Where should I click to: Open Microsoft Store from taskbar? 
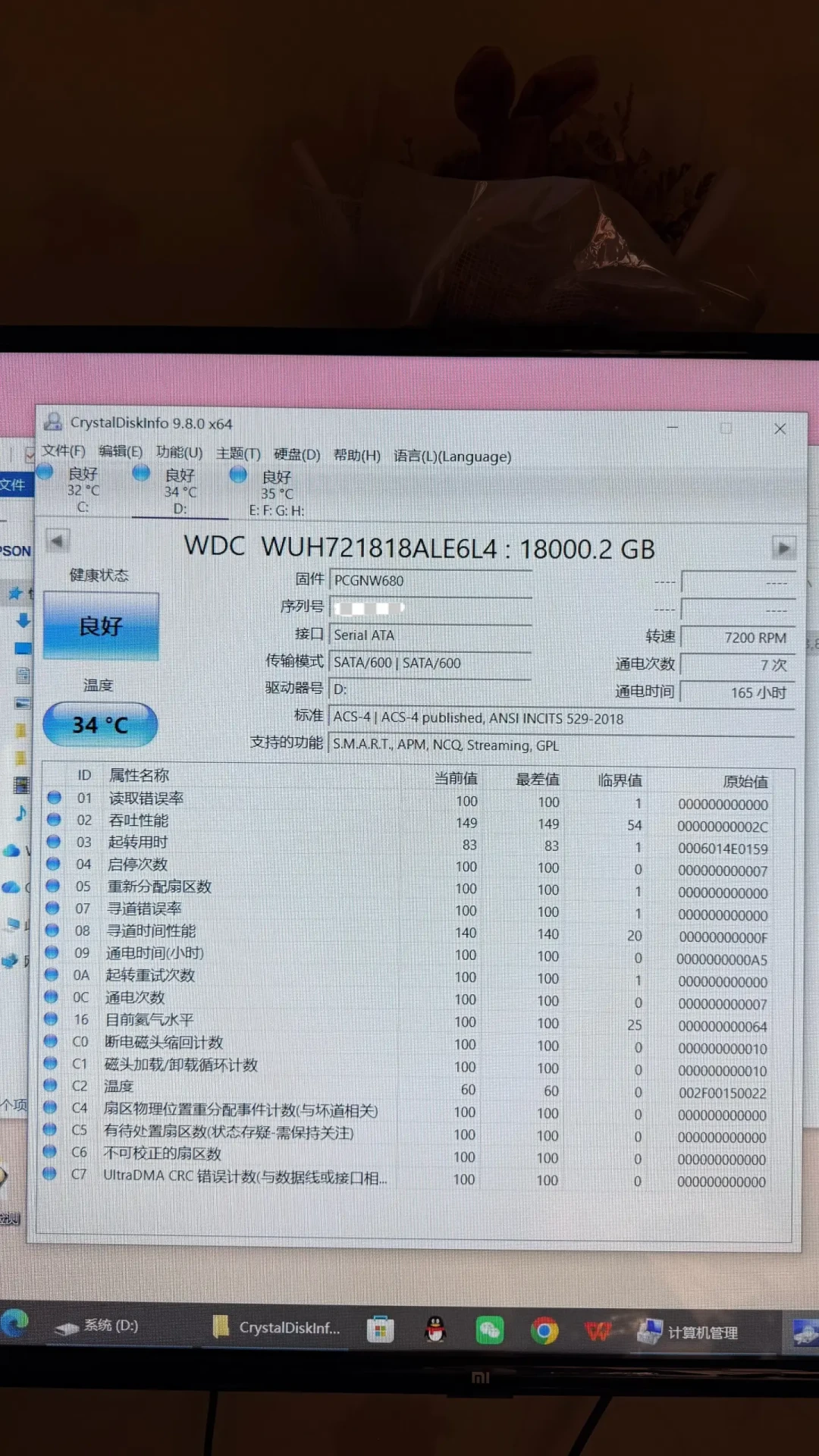[380, 1329]
